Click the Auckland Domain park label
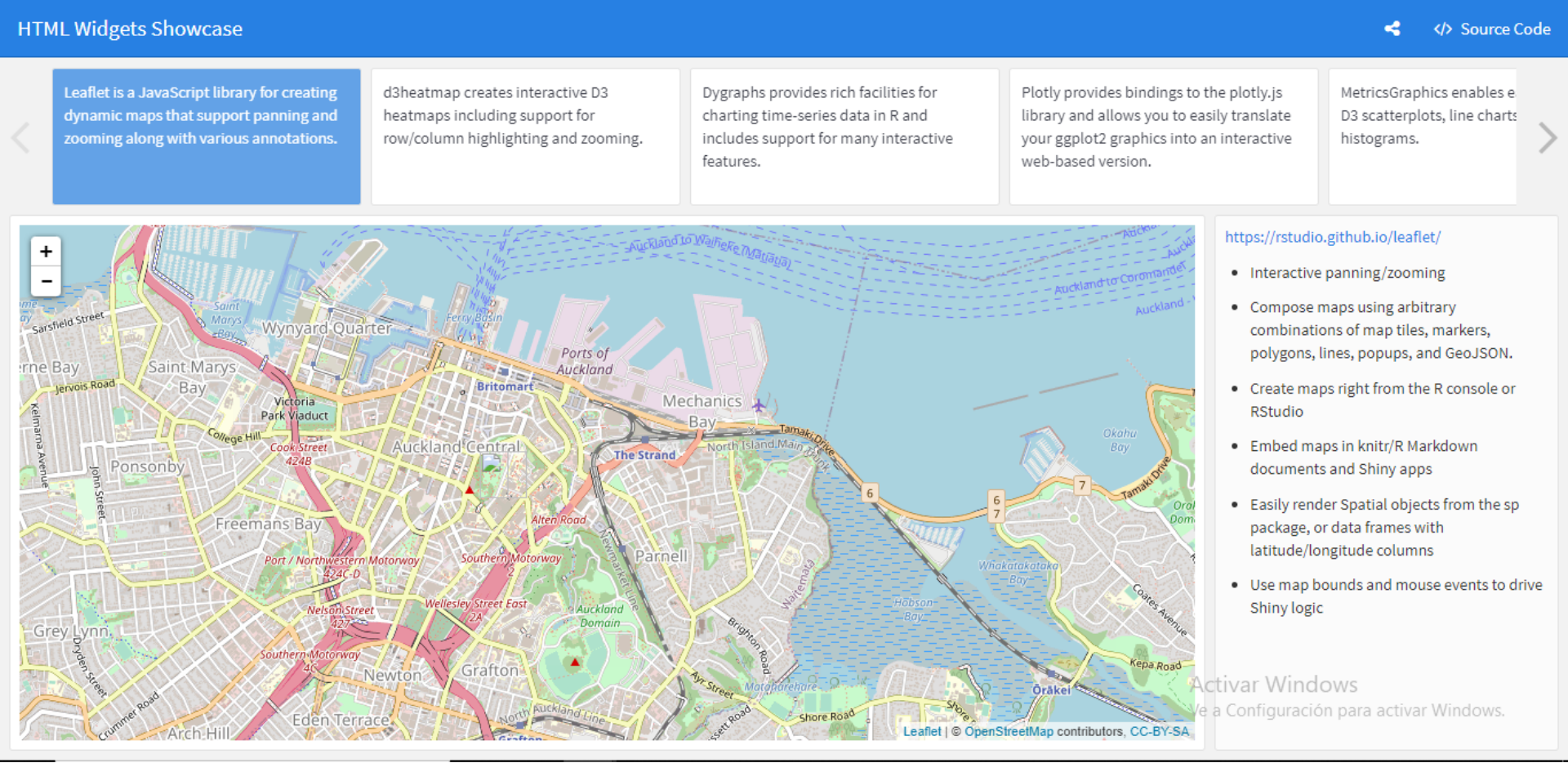Image resolution: width=1568 pixels, height=763 pixels. [600, 616]
